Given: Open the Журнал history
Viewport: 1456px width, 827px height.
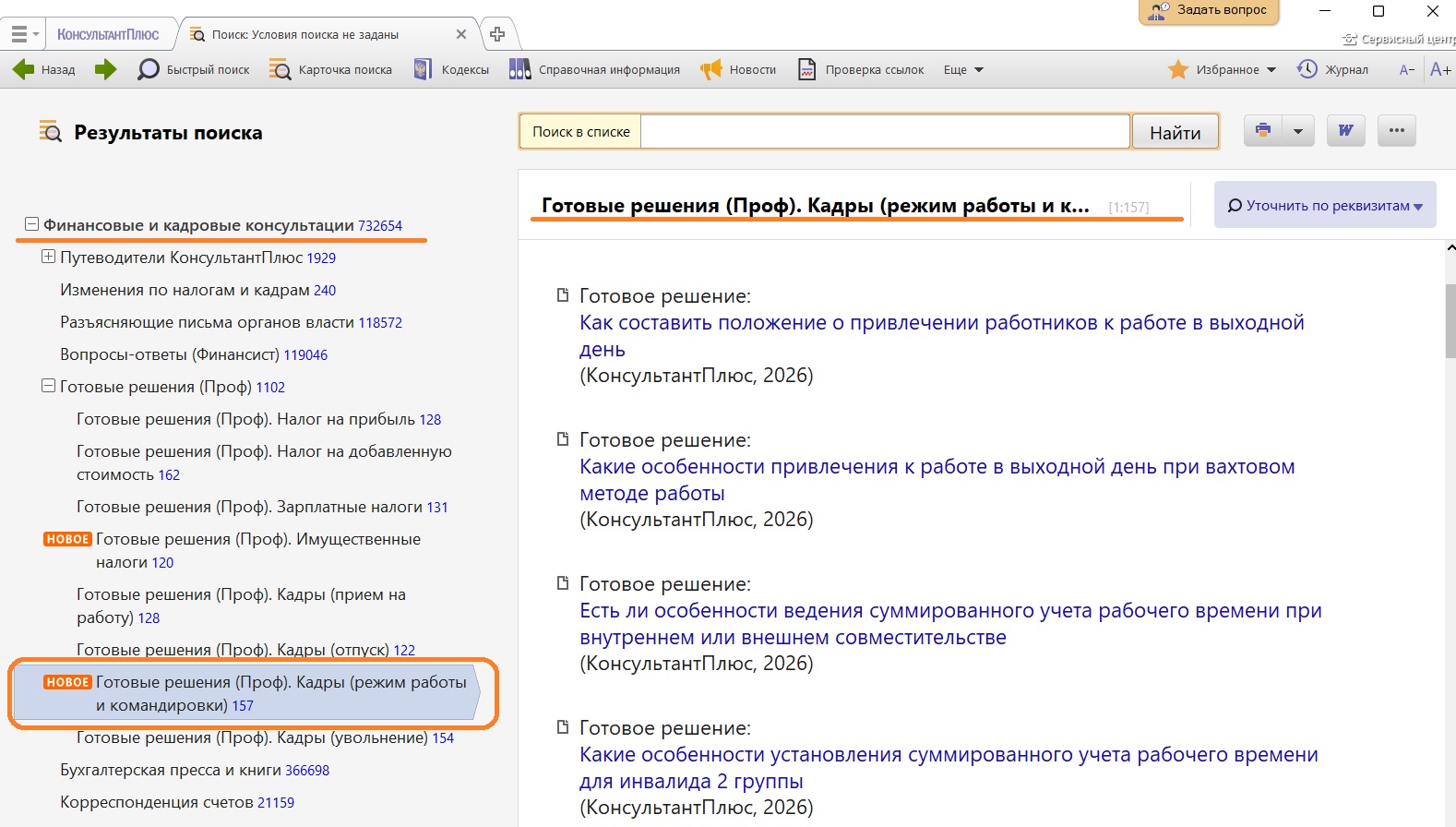Looking at the screenshot, I should (1333, 69).
